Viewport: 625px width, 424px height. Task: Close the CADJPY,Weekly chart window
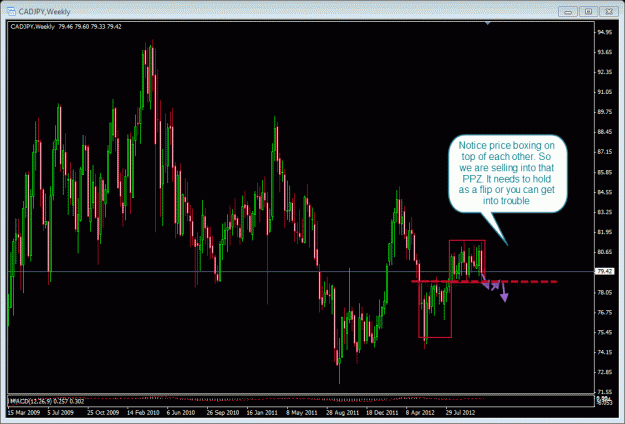pyautogui.click(x=609, y=12)
